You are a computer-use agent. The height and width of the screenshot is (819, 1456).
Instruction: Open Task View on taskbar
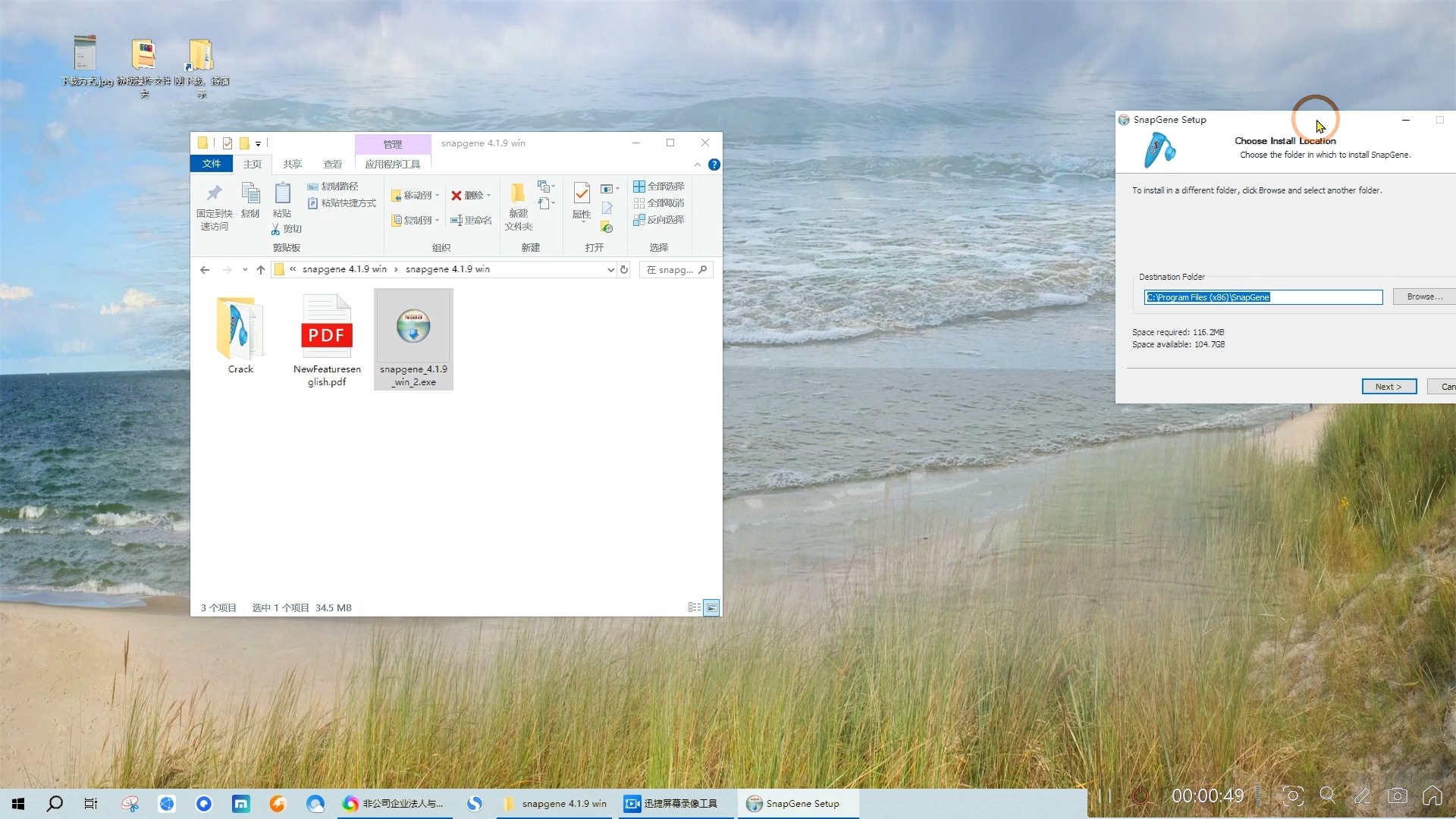91,804
